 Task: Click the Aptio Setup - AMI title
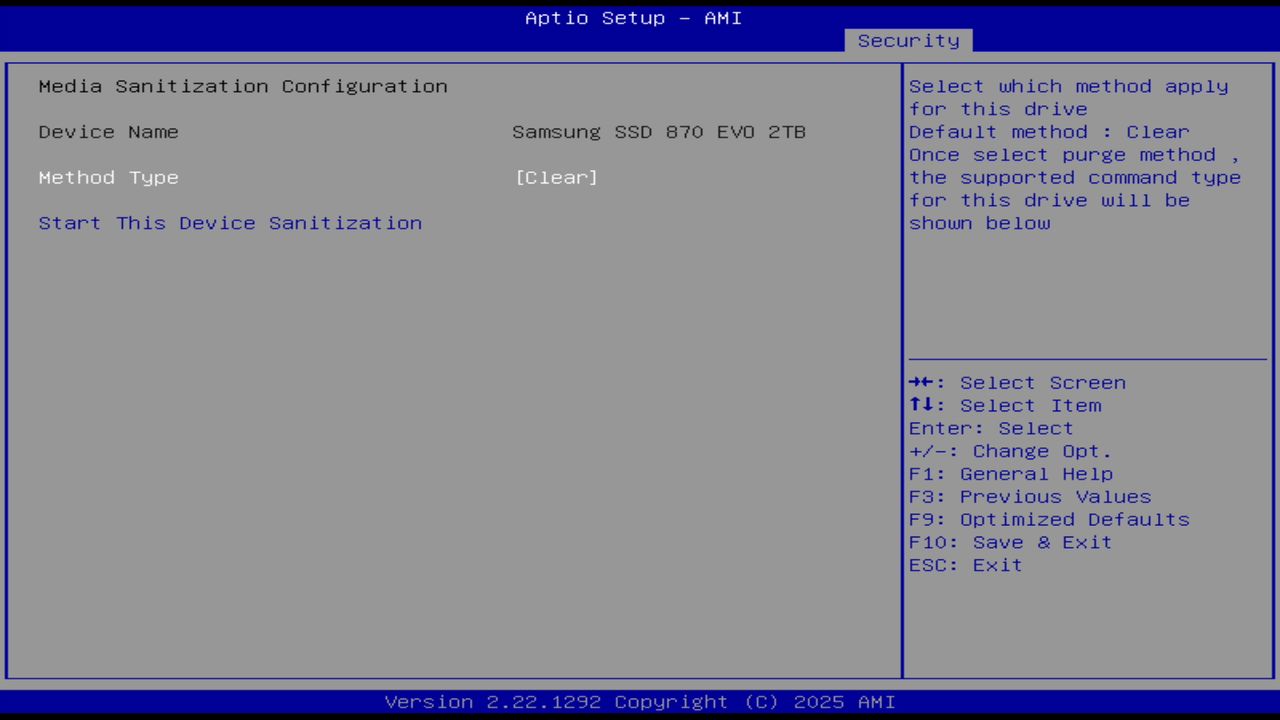pyautogui.click(x=634, y=18)
